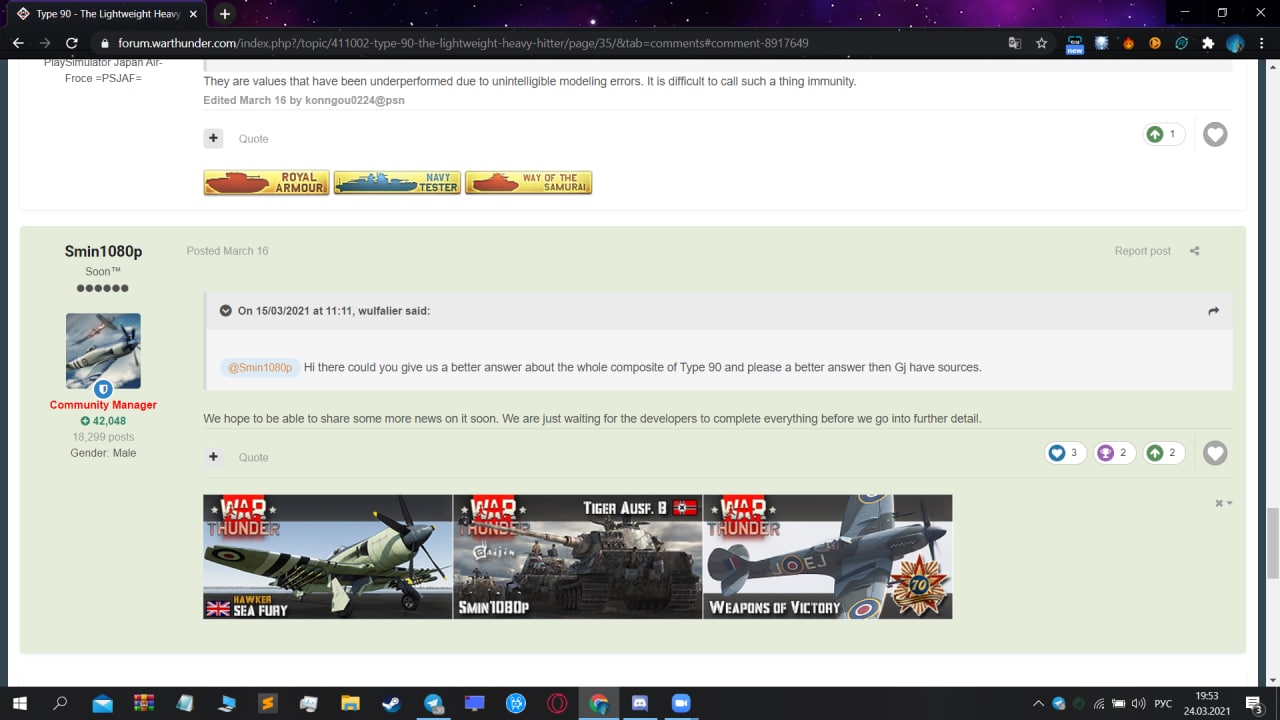Open the Chrome profile avatar
Viewport: 1280px width, 720px height.
1235,43
